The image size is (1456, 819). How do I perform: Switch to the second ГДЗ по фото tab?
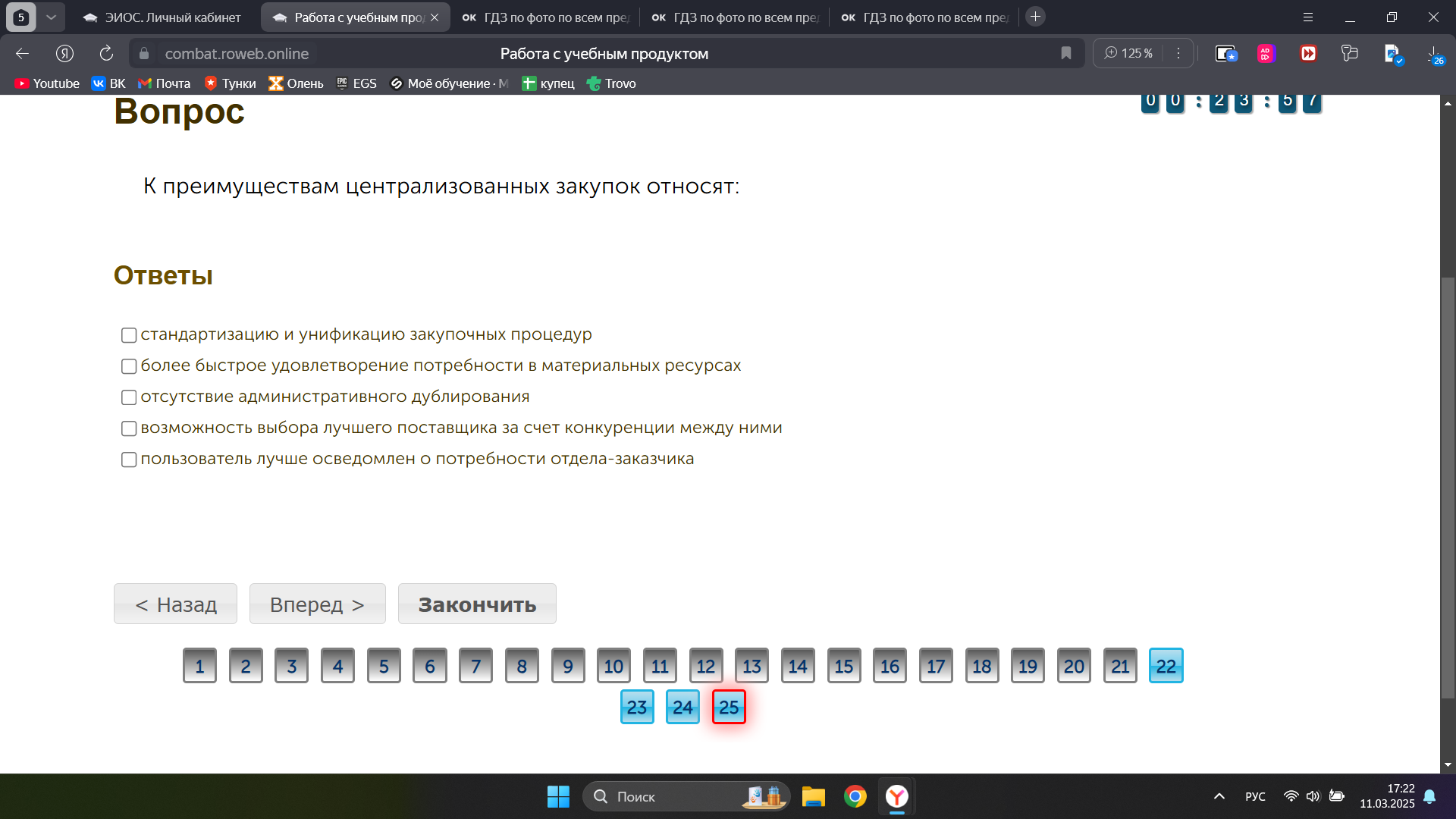[735, 17]
